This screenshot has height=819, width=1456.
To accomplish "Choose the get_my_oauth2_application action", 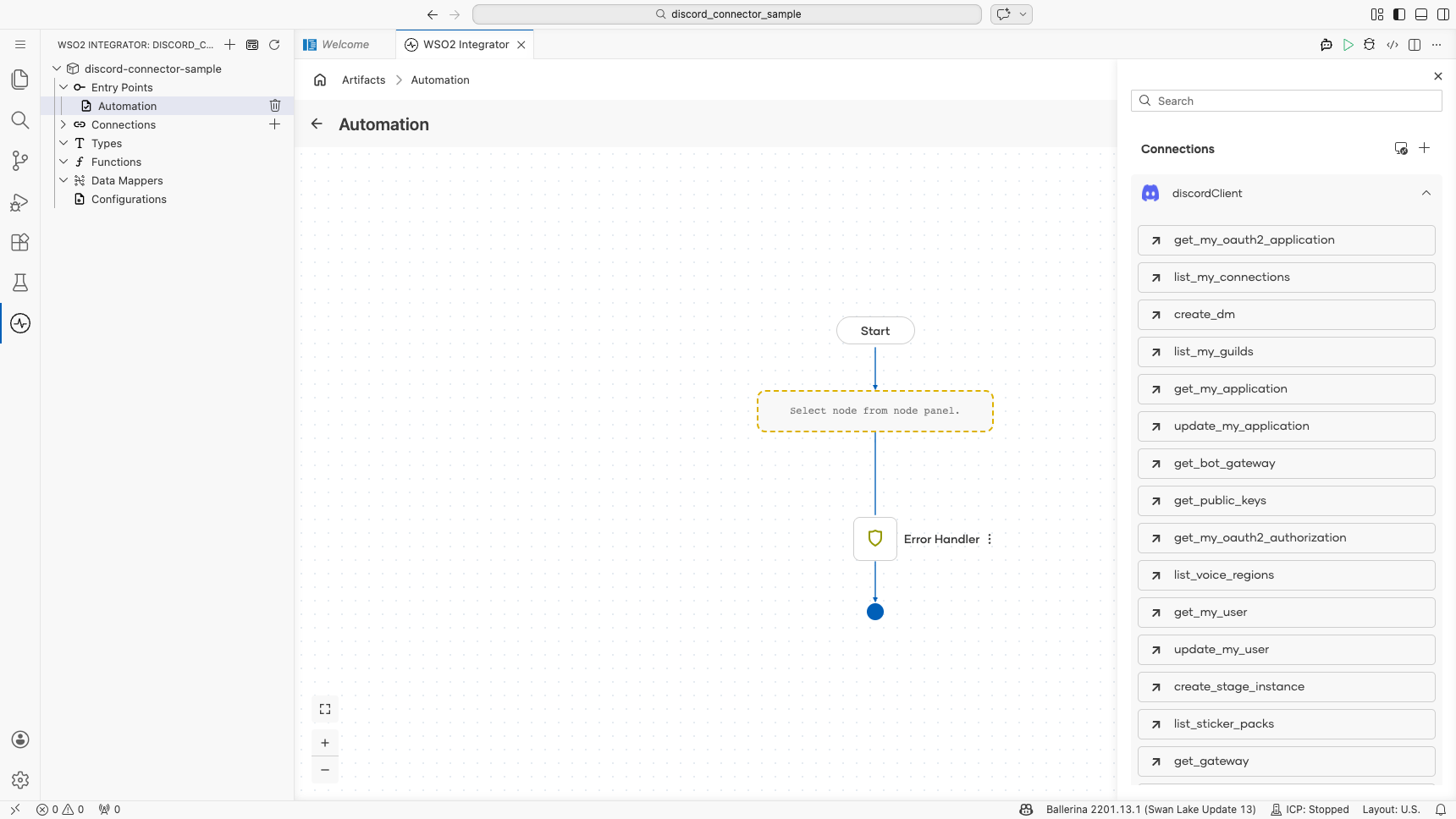I will click(x=1286, y=240).
